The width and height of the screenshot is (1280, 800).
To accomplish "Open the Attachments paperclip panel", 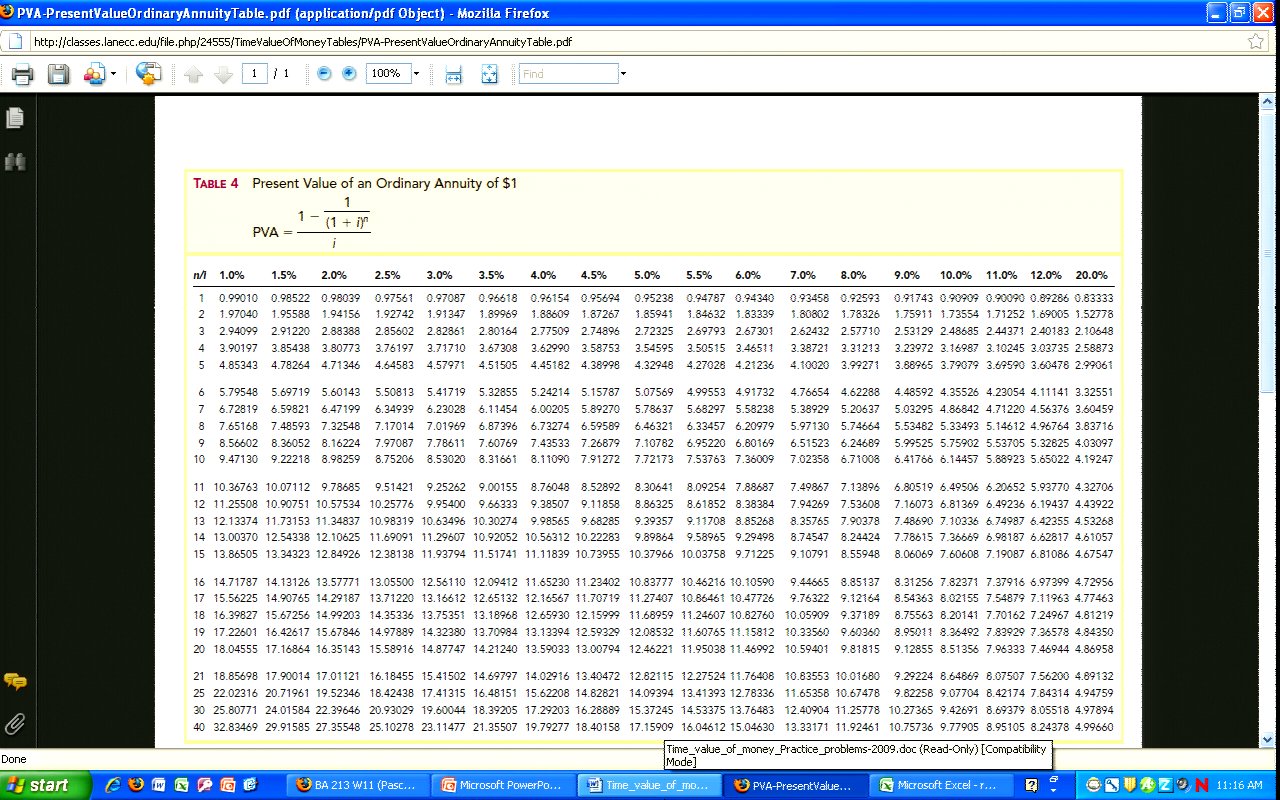I will tap(15, 723).
